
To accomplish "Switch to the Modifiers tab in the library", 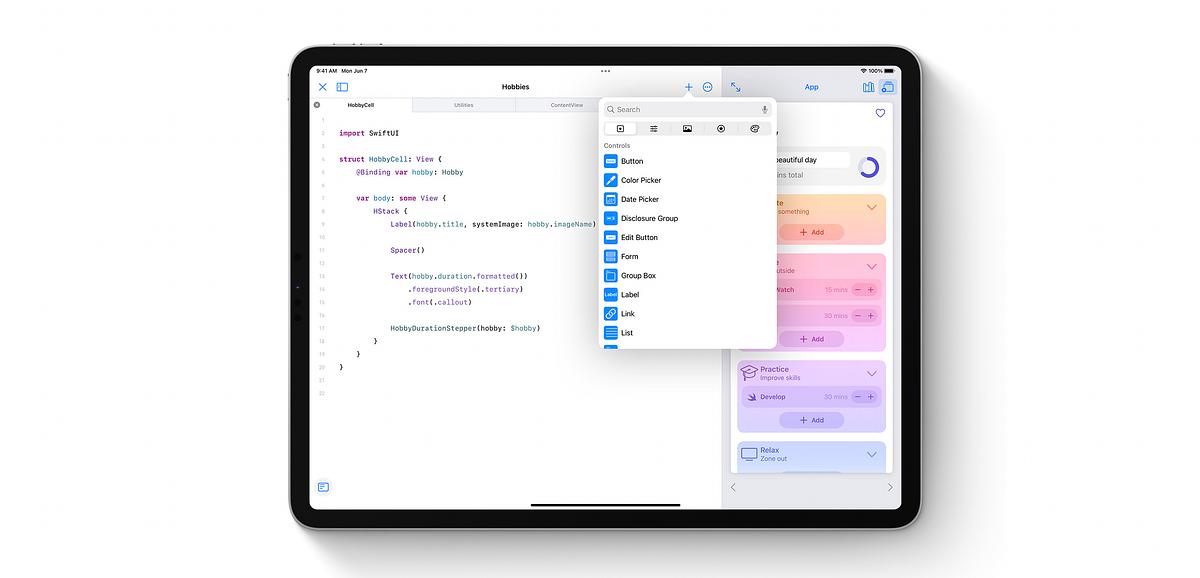I will click(x=653, y=128).
